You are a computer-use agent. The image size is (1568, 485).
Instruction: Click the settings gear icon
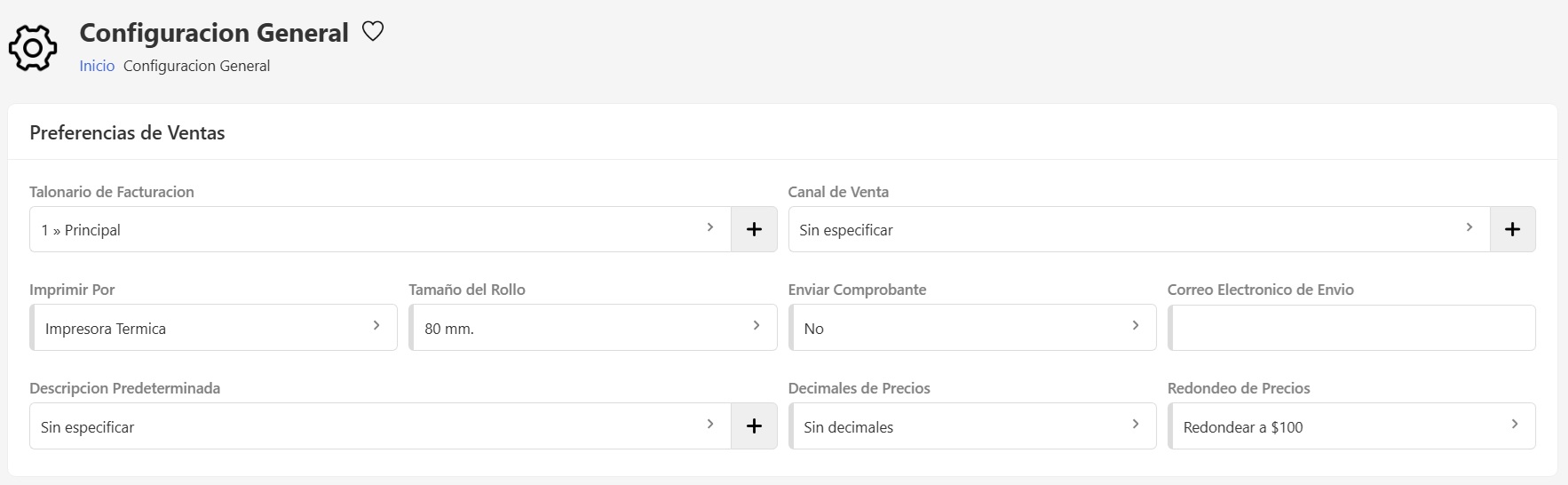click(x=33, y=48)
